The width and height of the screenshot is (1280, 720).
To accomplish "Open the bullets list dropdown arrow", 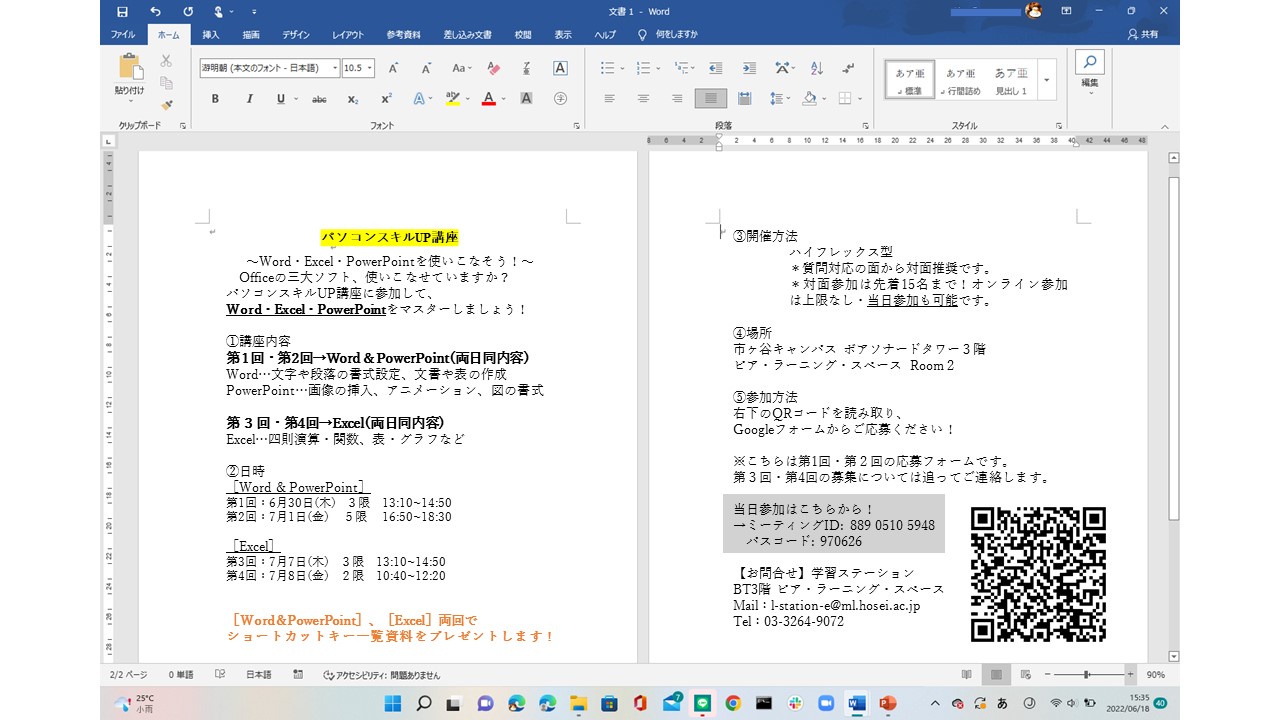I will [622, 68].
